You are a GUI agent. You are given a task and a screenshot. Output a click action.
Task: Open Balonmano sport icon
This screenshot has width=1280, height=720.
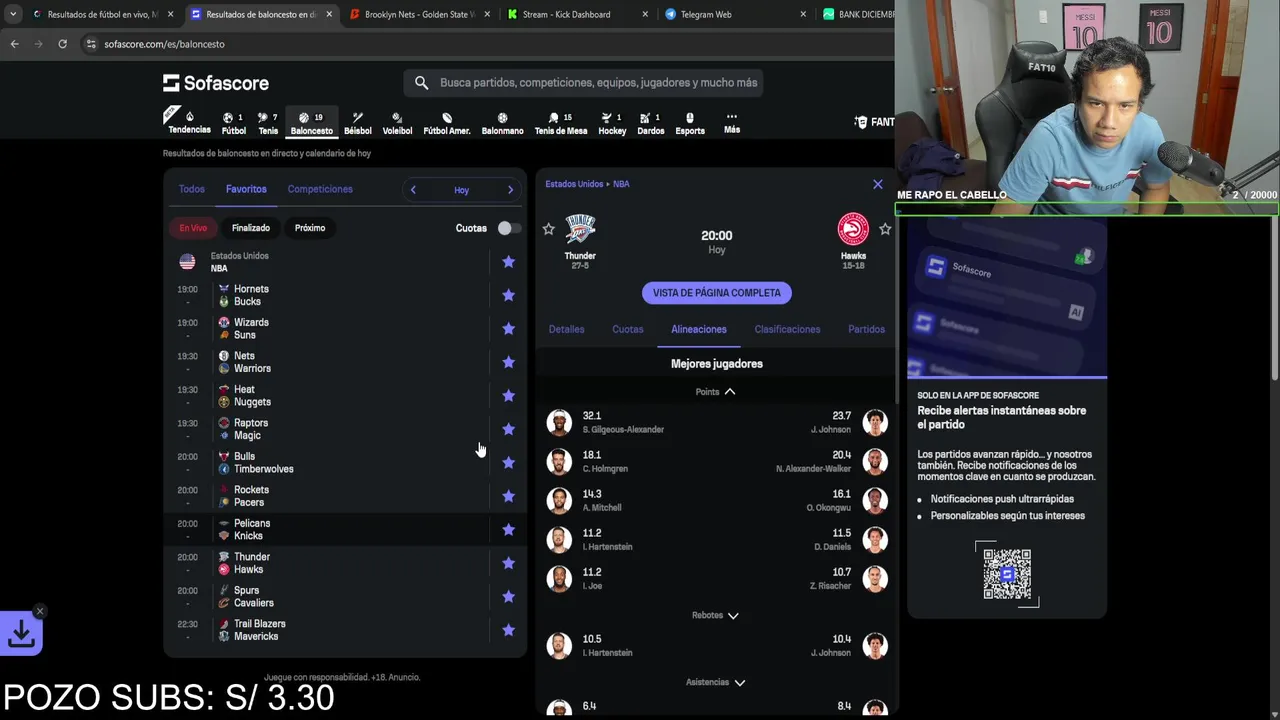coord(502,123)
